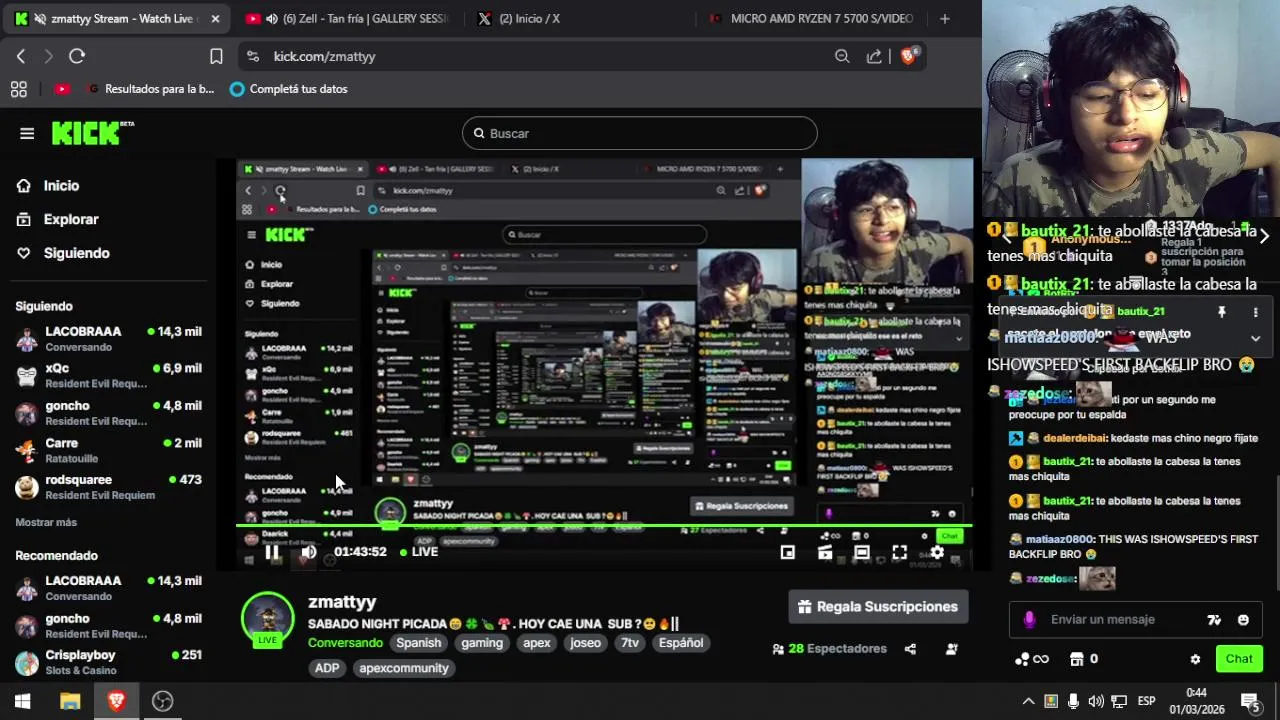Close the zmattyy Stream tab
The width and height of the screenshot is (1280, 720).
click(x=215, y=19)
